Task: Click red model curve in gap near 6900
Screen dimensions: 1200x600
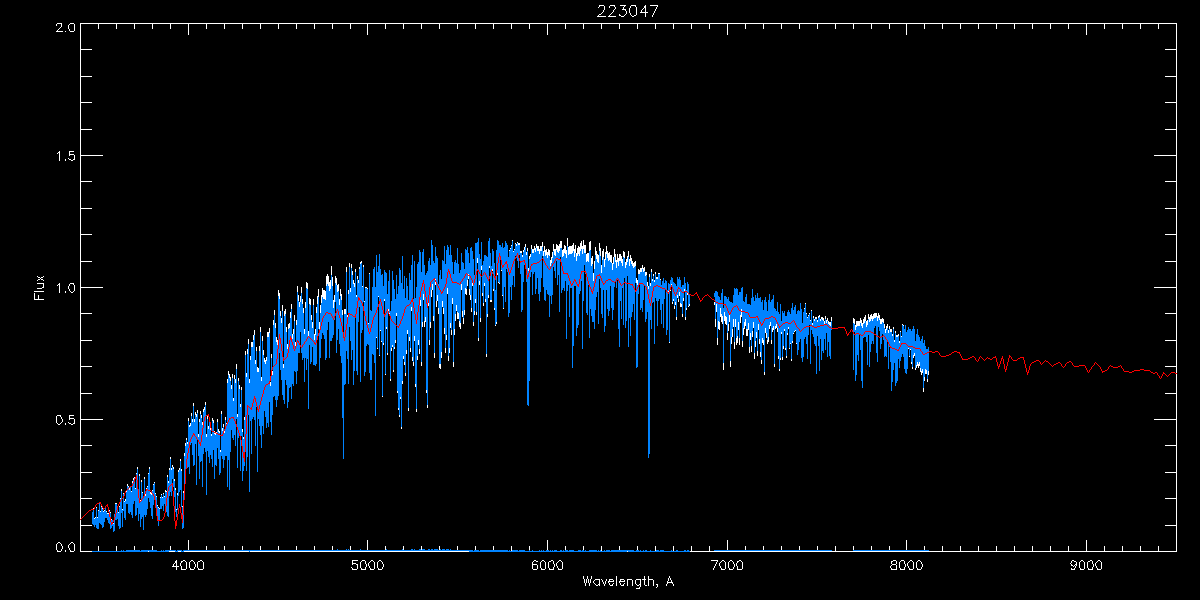Action: tap(702, 297)
